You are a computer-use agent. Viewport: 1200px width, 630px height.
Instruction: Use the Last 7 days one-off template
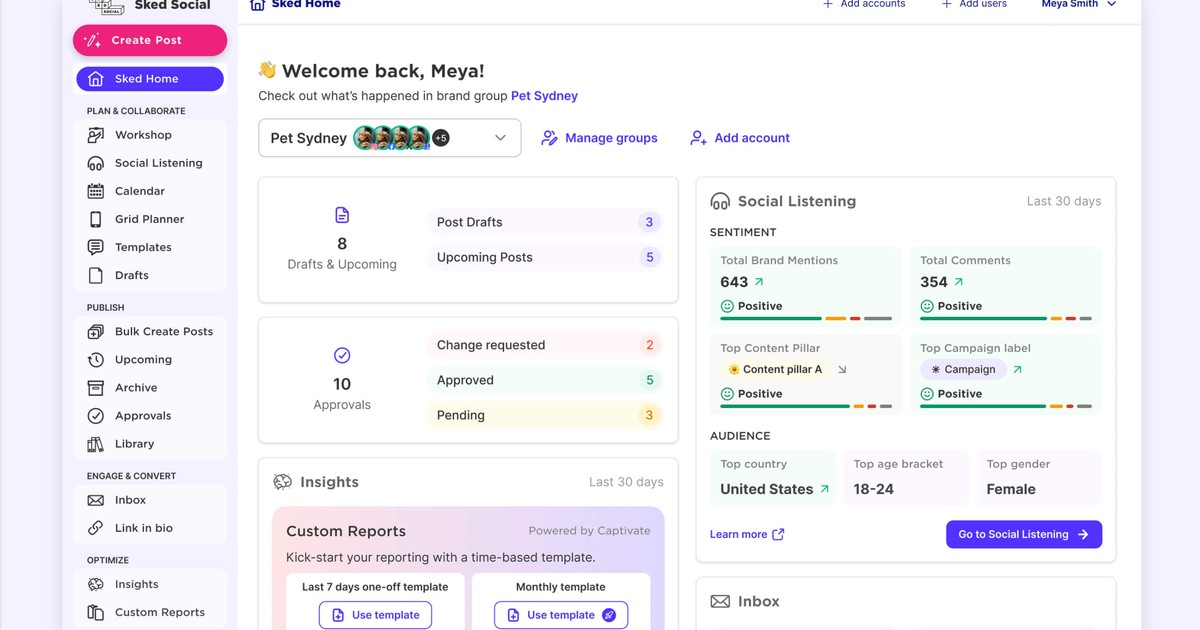point(375,615)
